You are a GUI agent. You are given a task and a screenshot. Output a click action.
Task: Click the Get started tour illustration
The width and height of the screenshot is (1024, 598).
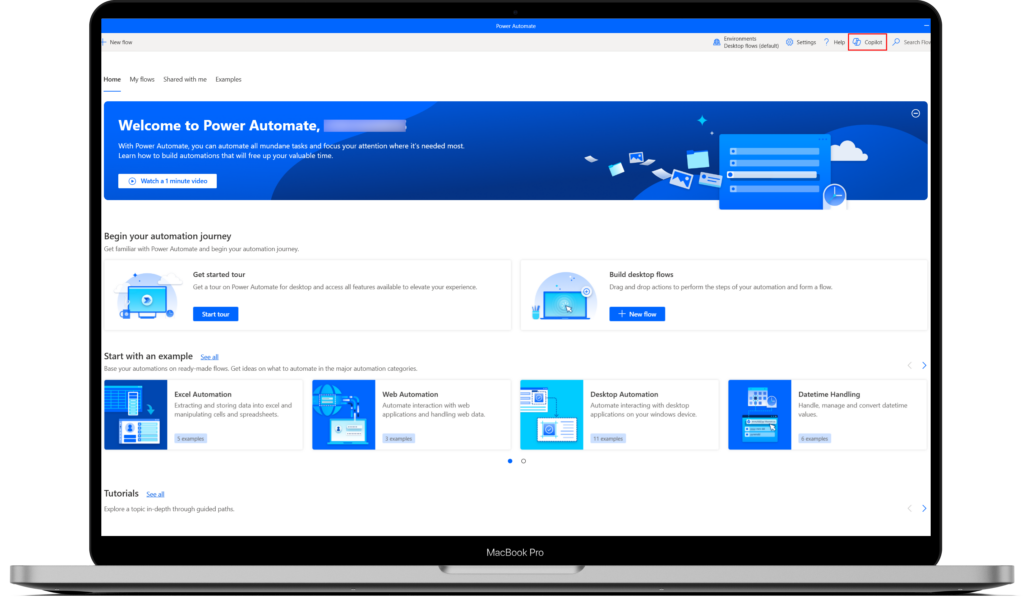[x=148, y=296]
